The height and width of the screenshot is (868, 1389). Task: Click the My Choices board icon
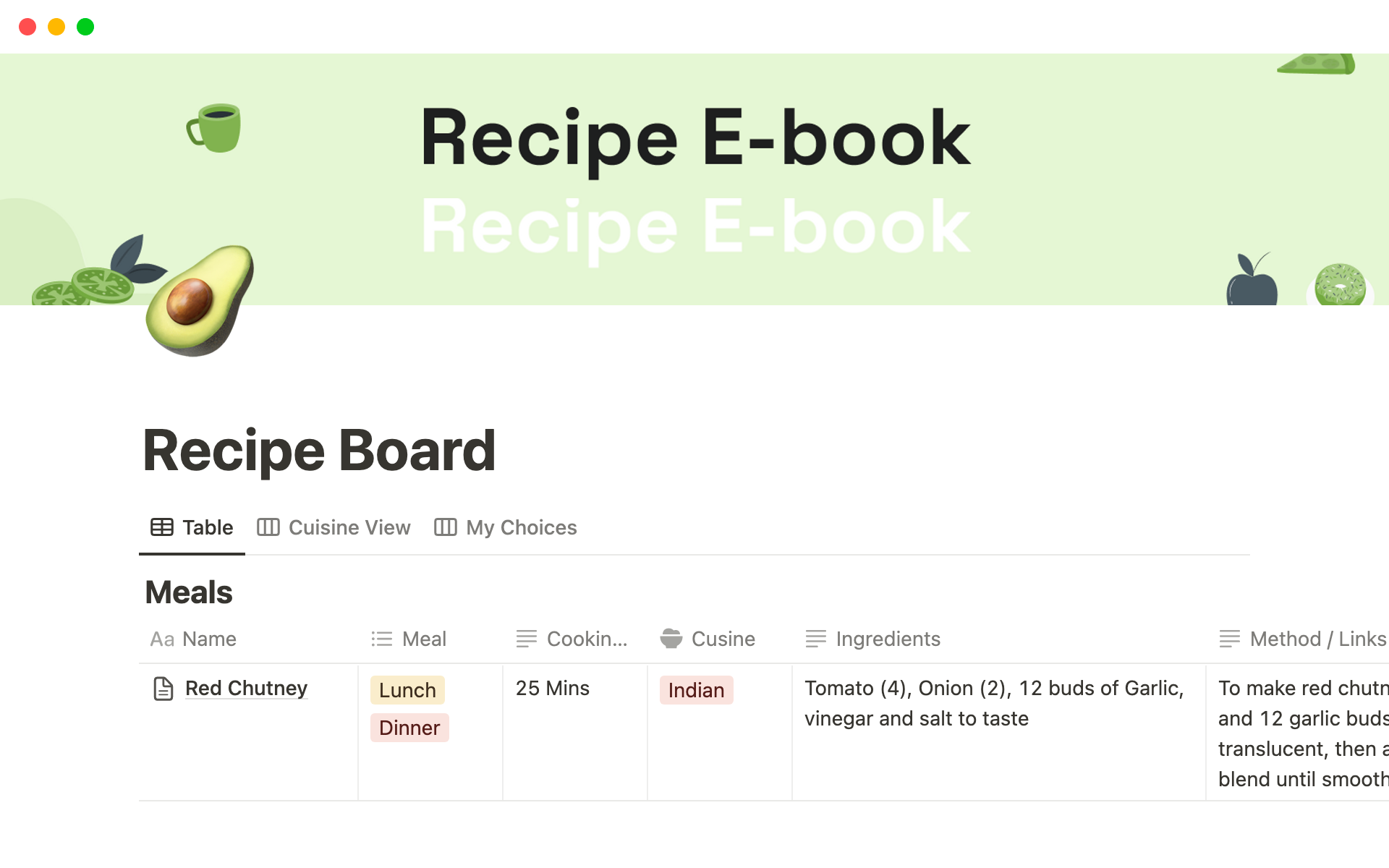[445, 527]
